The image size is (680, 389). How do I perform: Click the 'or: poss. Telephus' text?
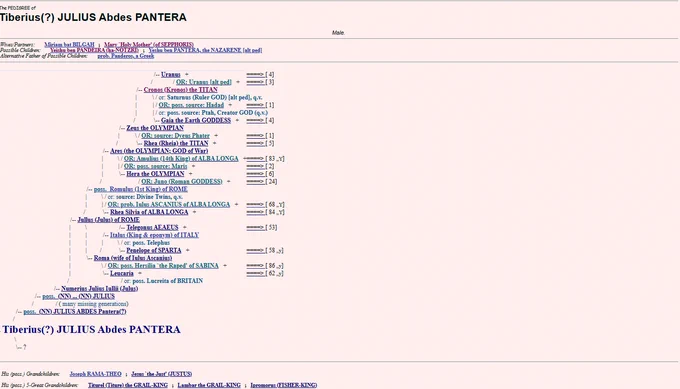(x=147, y=243)
